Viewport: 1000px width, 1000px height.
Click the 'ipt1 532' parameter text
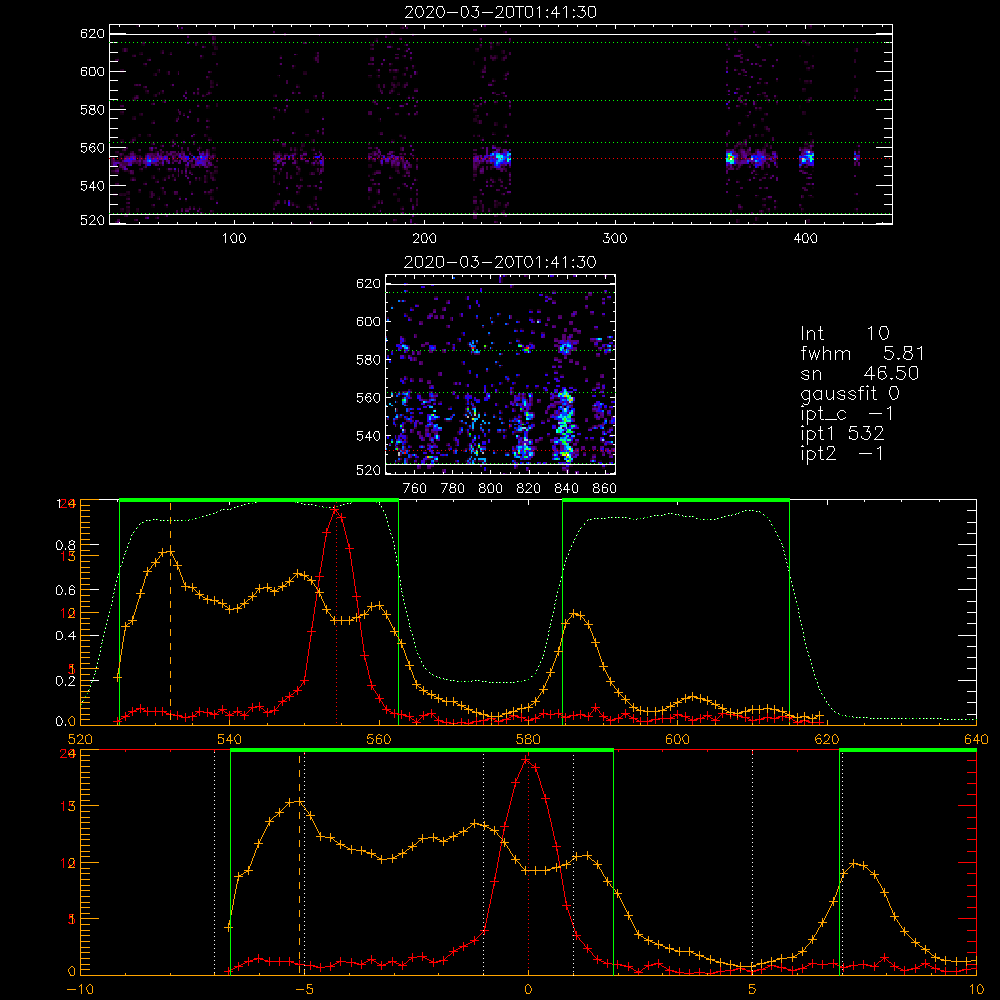(x=842, y=434)
